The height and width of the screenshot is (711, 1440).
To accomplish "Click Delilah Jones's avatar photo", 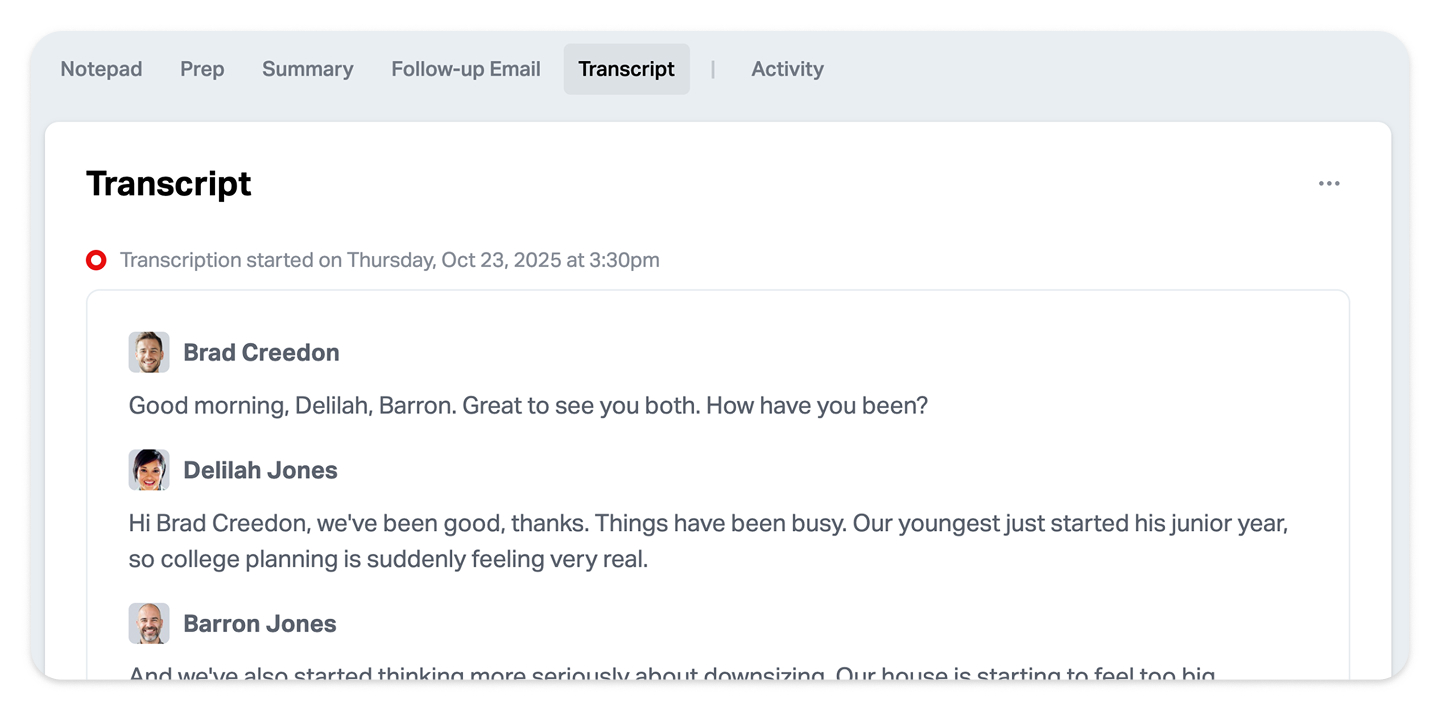I will tap(149, 470).
